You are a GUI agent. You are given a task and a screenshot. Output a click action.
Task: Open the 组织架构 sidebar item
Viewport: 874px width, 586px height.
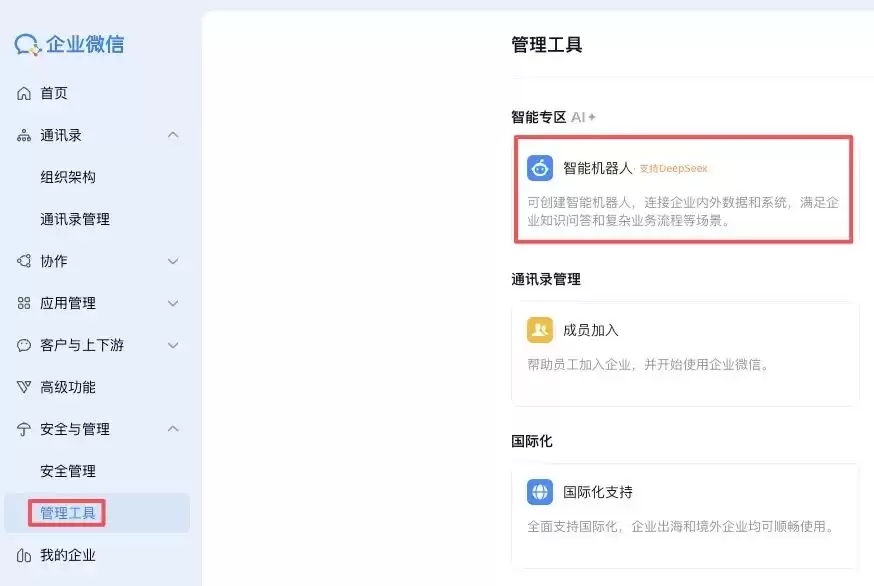point(70,177)
